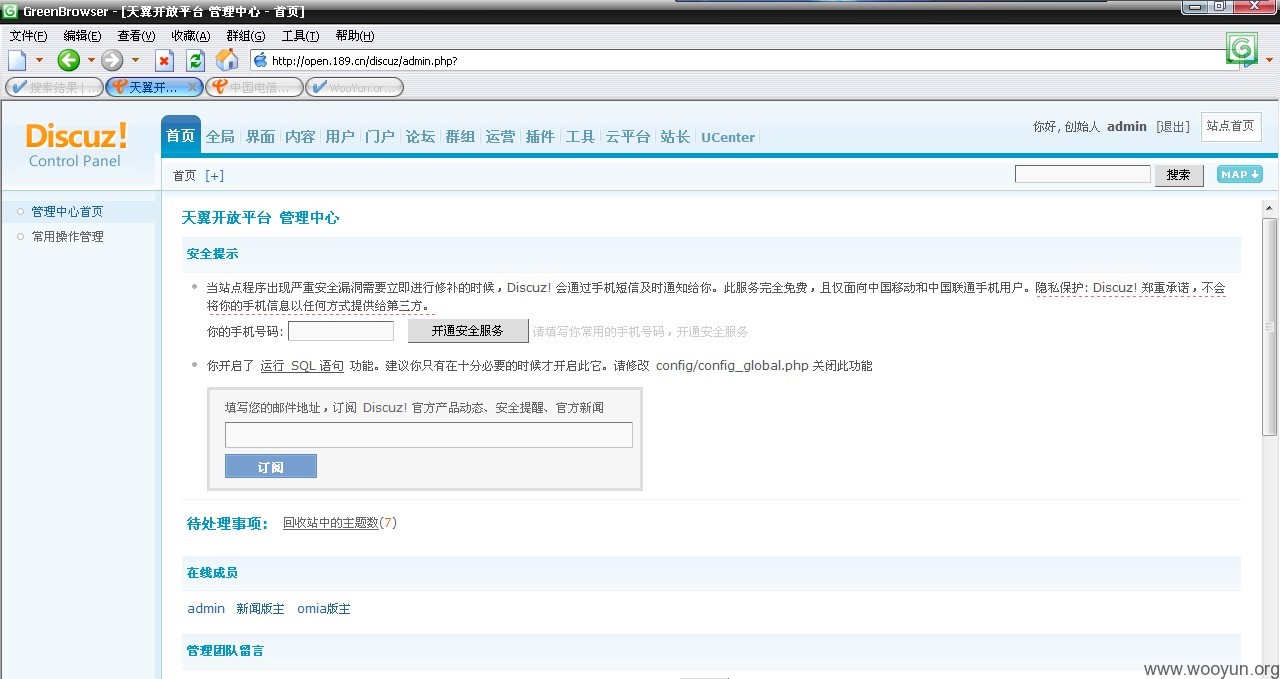Screen dimensions: 1280x679
Task: Select the 工具 admin nav tab
Action: pyautogui.click(x=580, y=137)
